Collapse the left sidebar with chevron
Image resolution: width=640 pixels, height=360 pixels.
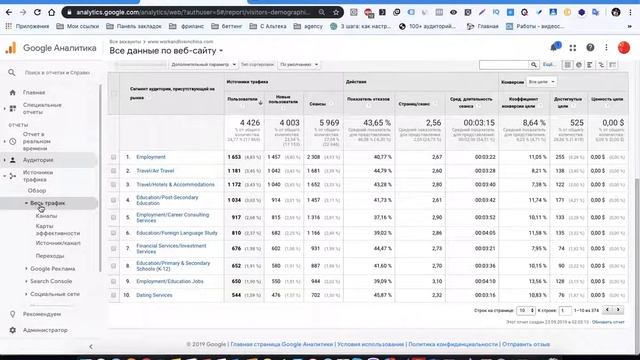point(91,347)
